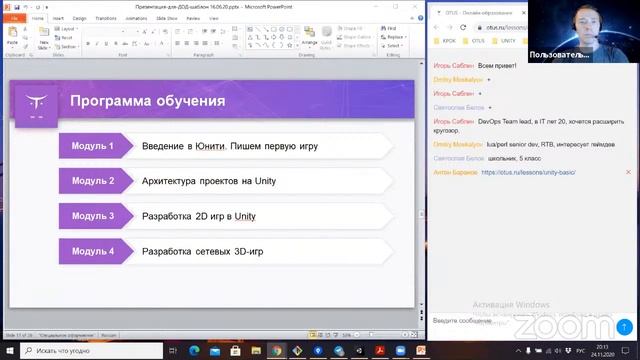The height and width of the screenshot is (360, 640).
Task: Click Find in the Editing group
Action: click(389, 28)
